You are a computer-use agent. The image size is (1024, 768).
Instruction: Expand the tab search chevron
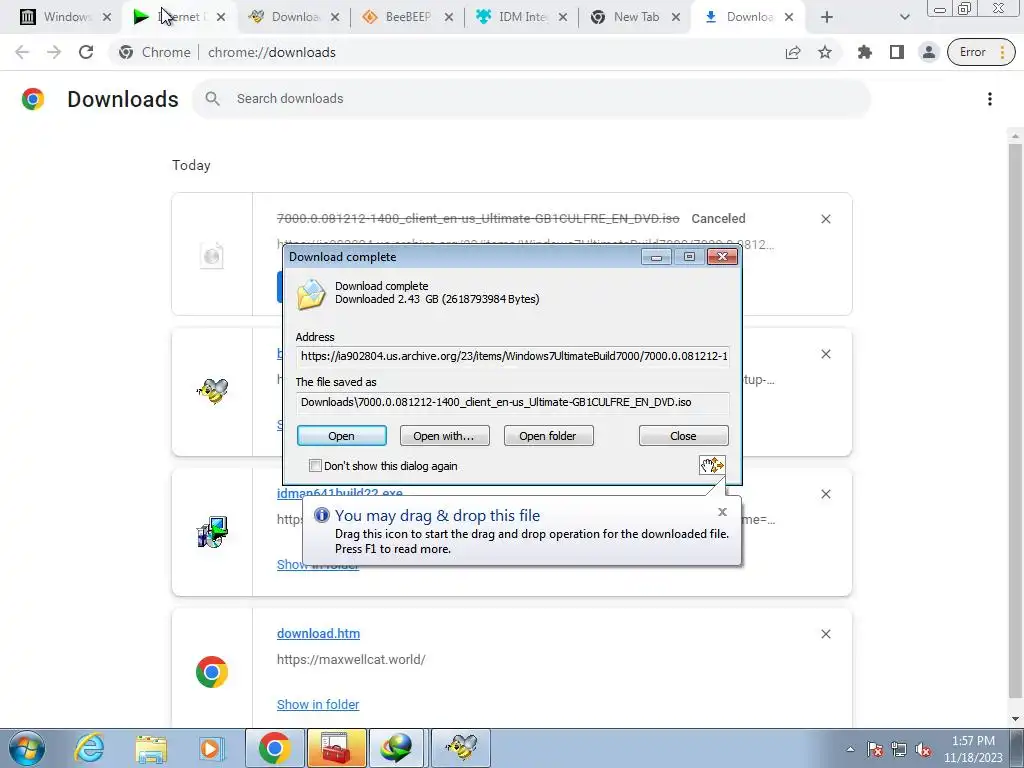tap(904, 18)
